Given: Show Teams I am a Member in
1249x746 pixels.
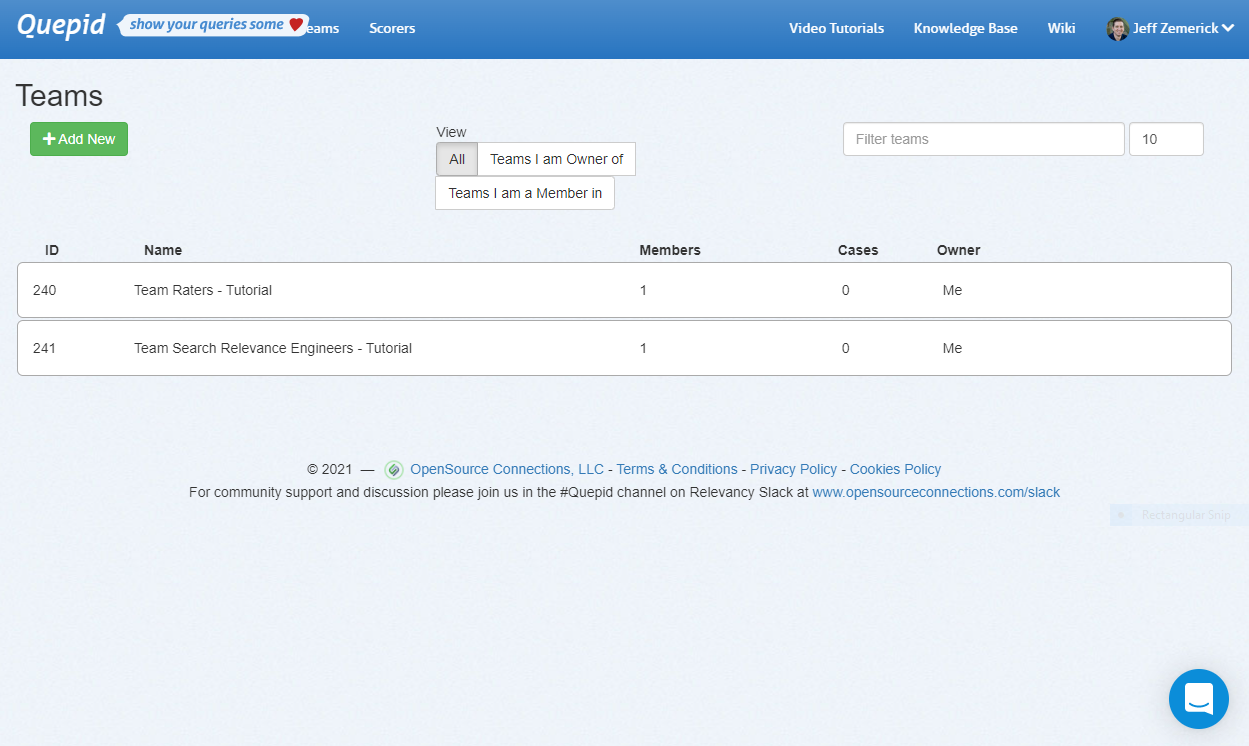Looking at the screenshot, I should click(525, 193).
